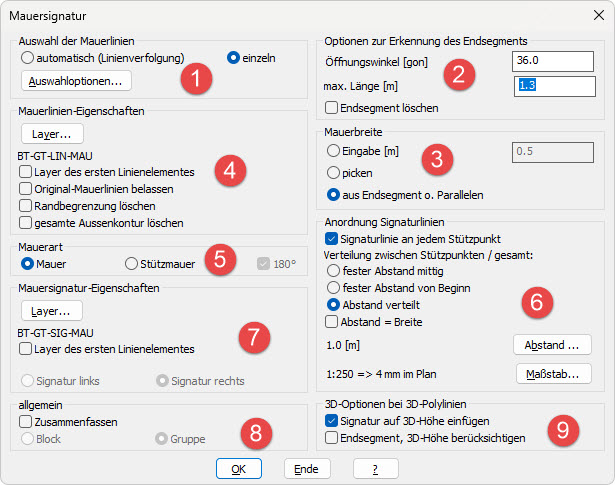Enable 'Original-Mauerlinien belassen' checkbox
Screen dimensions: 615x485
25,189
